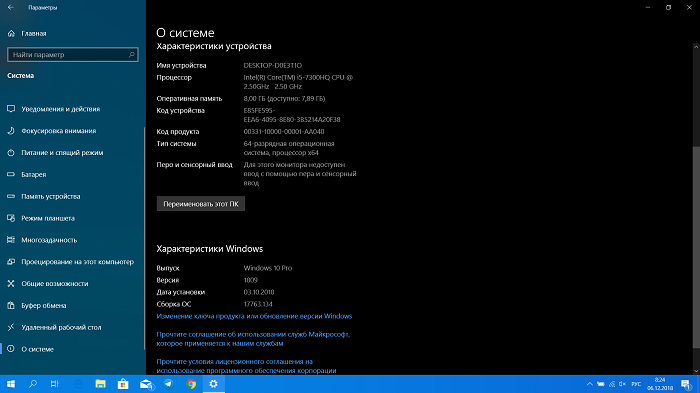The width and height of the screenshot is (700, 393).
Task: Click network icon in system tray
Action: pos(612,384)
